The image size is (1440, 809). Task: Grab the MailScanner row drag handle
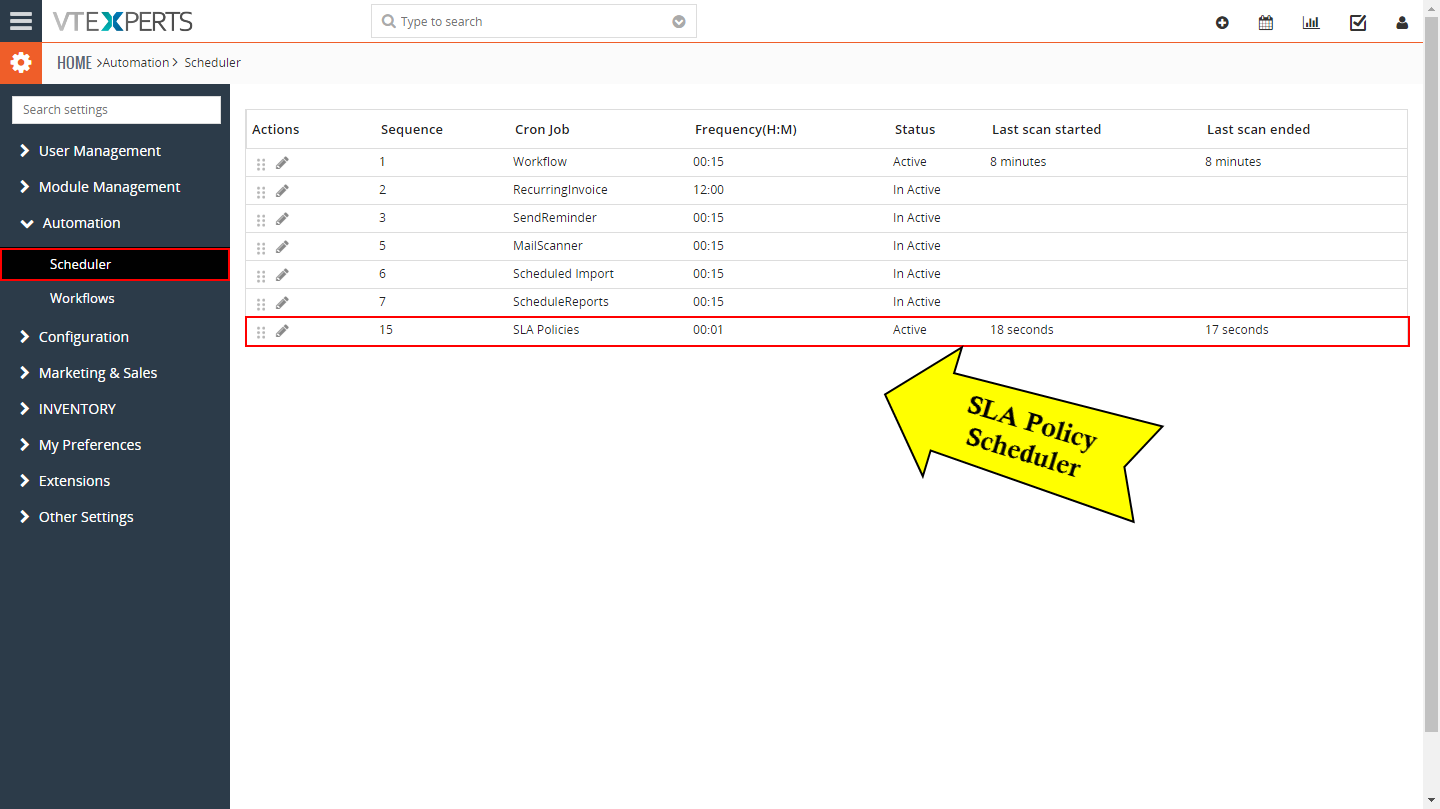coord(261,248)
